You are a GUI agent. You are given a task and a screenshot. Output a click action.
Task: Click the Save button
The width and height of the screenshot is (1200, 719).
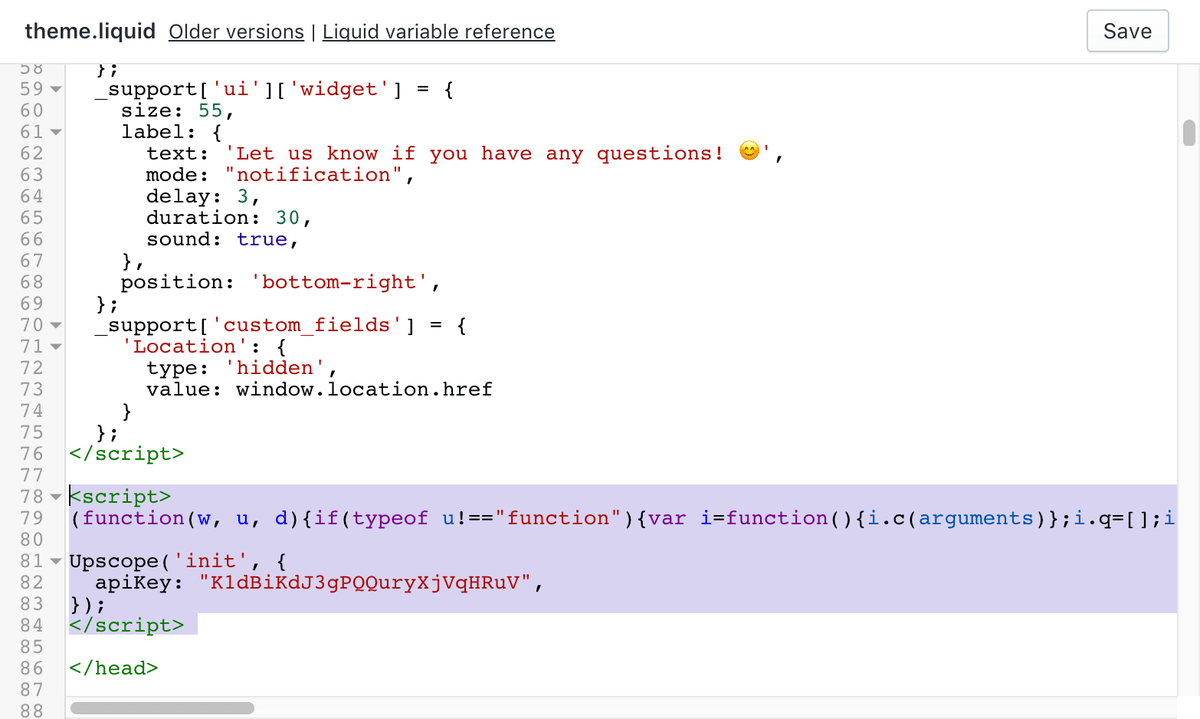click(1127, 31)
